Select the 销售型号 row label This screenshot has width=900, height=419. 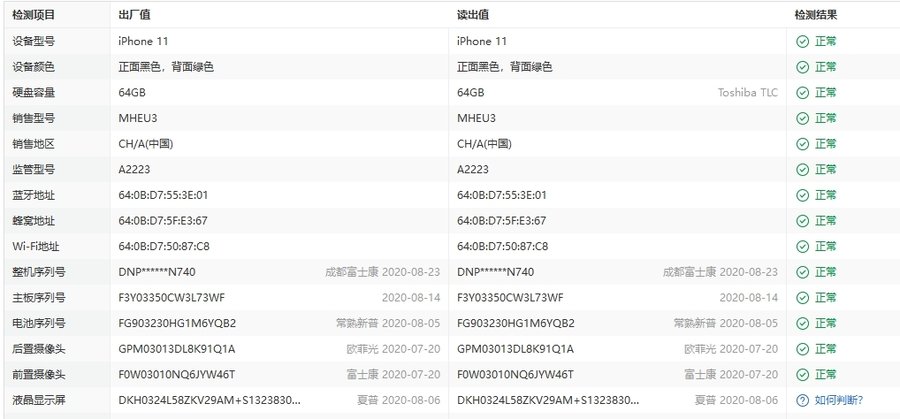pyautogui.click(x=34, y=118)
